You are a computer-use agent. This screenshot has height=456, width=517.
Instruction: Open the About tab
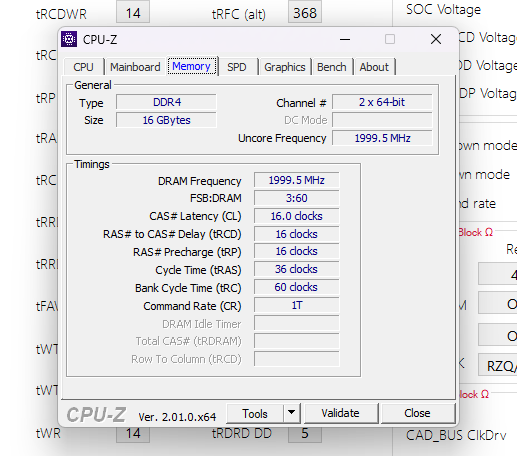pos(374,67)
